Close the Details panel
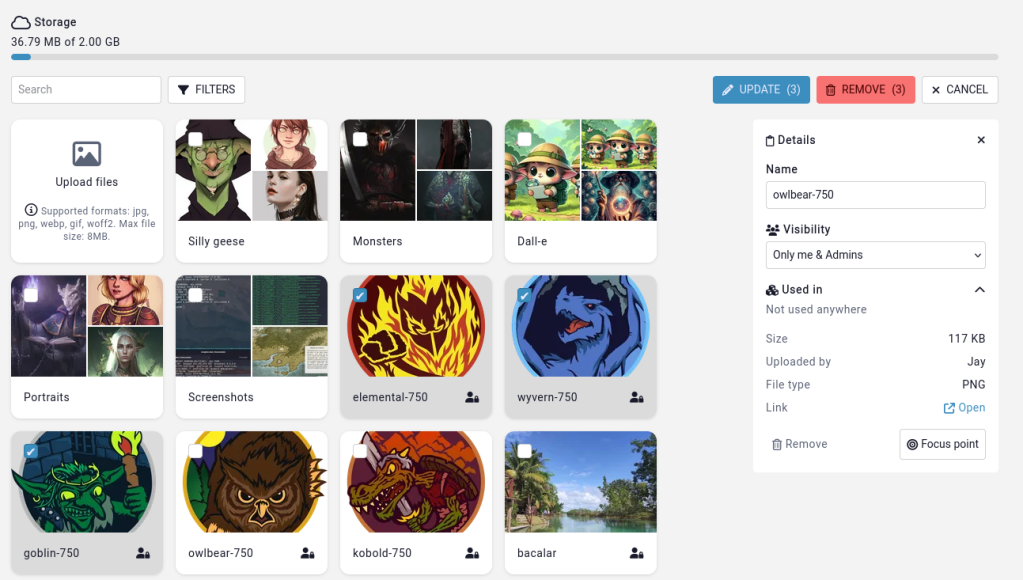This screenshot has height=580, width=1023. [979, 140]
